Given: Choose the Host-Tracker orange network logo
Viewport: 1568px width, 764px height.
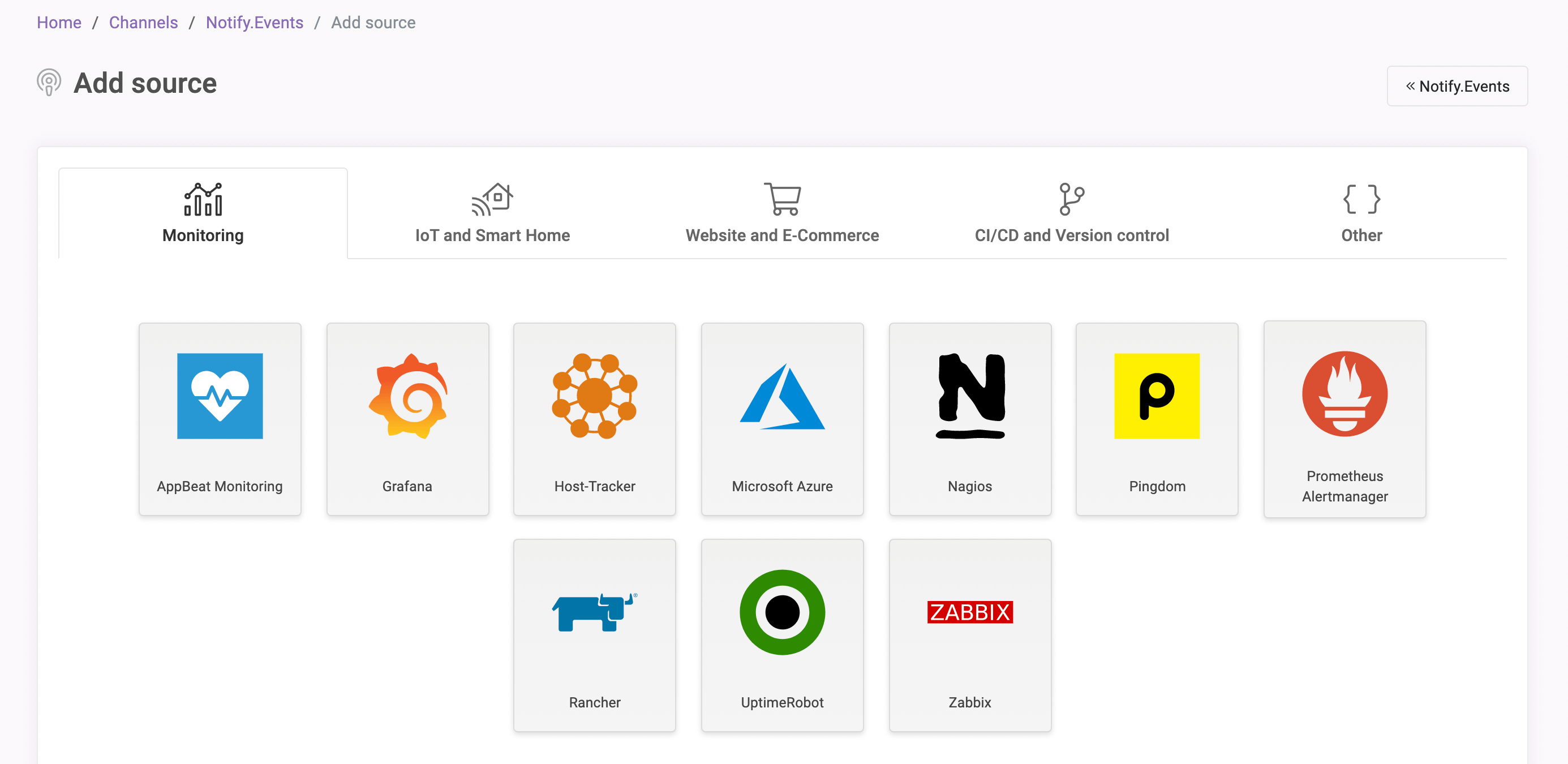Looking at the screenshot, I should pyautogui.click(x=595, y=396).
